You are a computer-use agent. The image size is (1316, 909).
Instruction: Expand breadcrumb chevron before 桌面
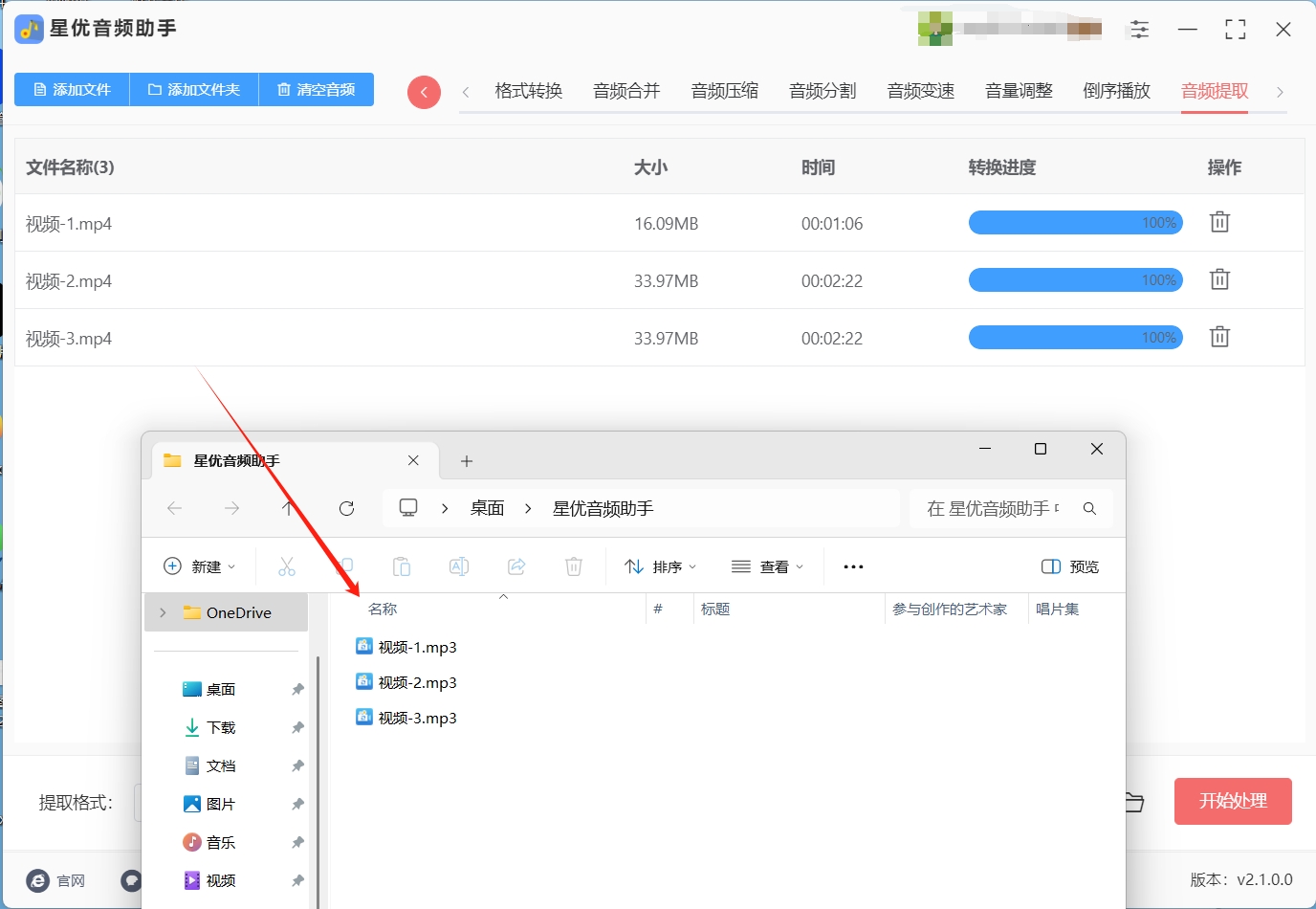tap(445, 508)
